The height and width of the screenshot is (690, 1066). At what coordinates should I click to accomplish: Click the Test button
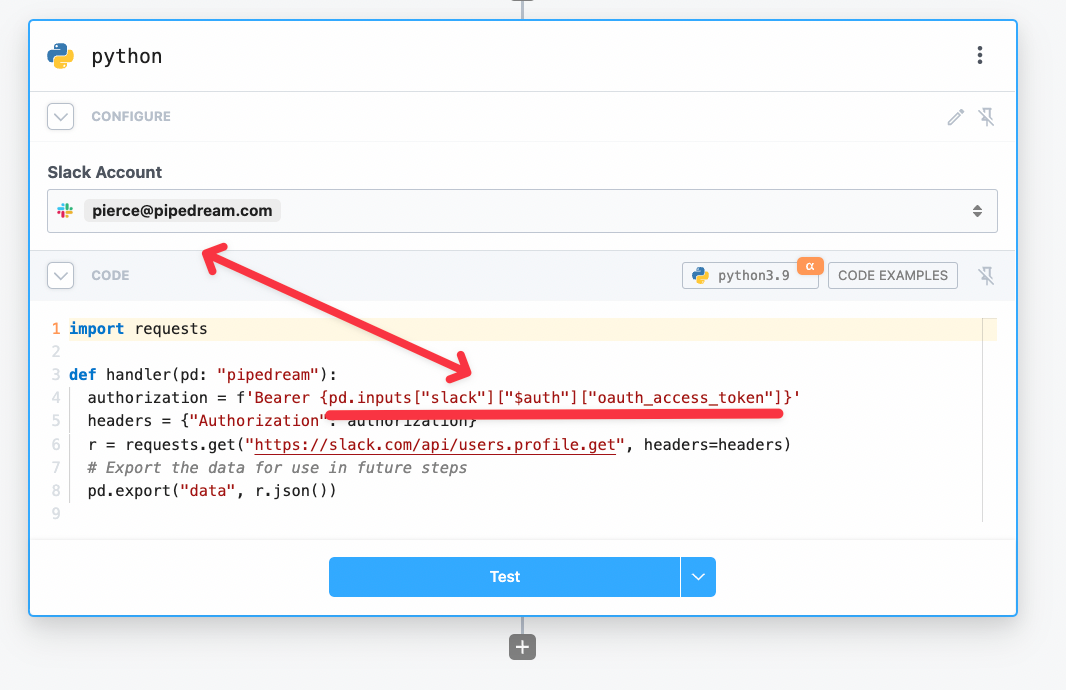click(504, 577)
